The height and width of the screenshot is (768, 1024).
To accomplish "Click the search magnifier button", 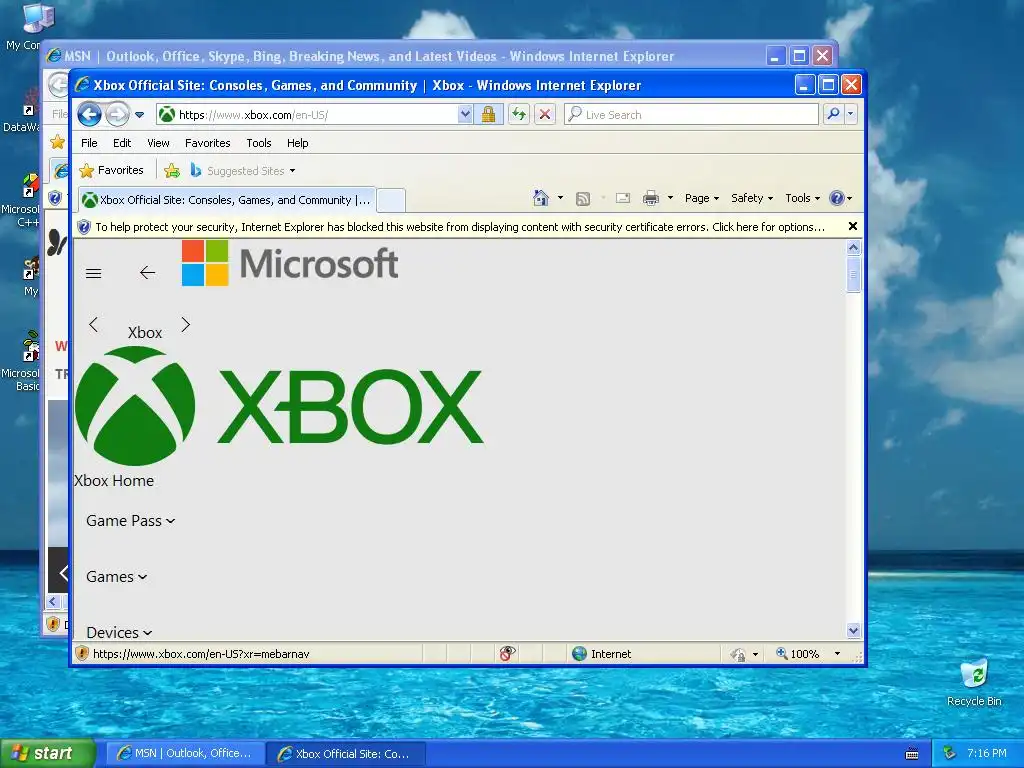I will pos(833,114).
